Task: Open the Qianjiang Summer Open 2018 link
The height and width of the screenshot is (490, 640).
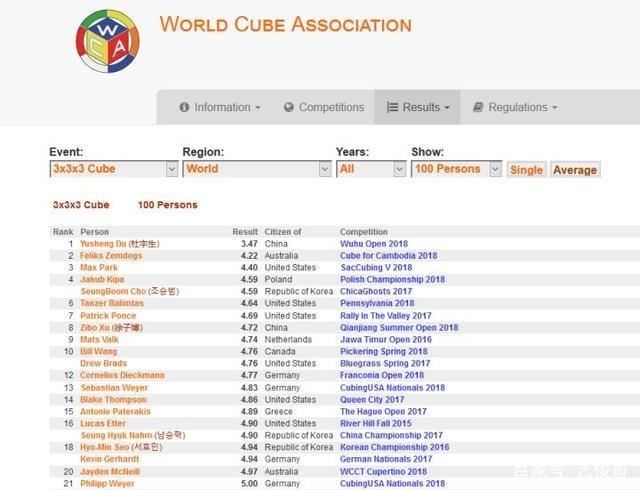Action: [399, 327]
